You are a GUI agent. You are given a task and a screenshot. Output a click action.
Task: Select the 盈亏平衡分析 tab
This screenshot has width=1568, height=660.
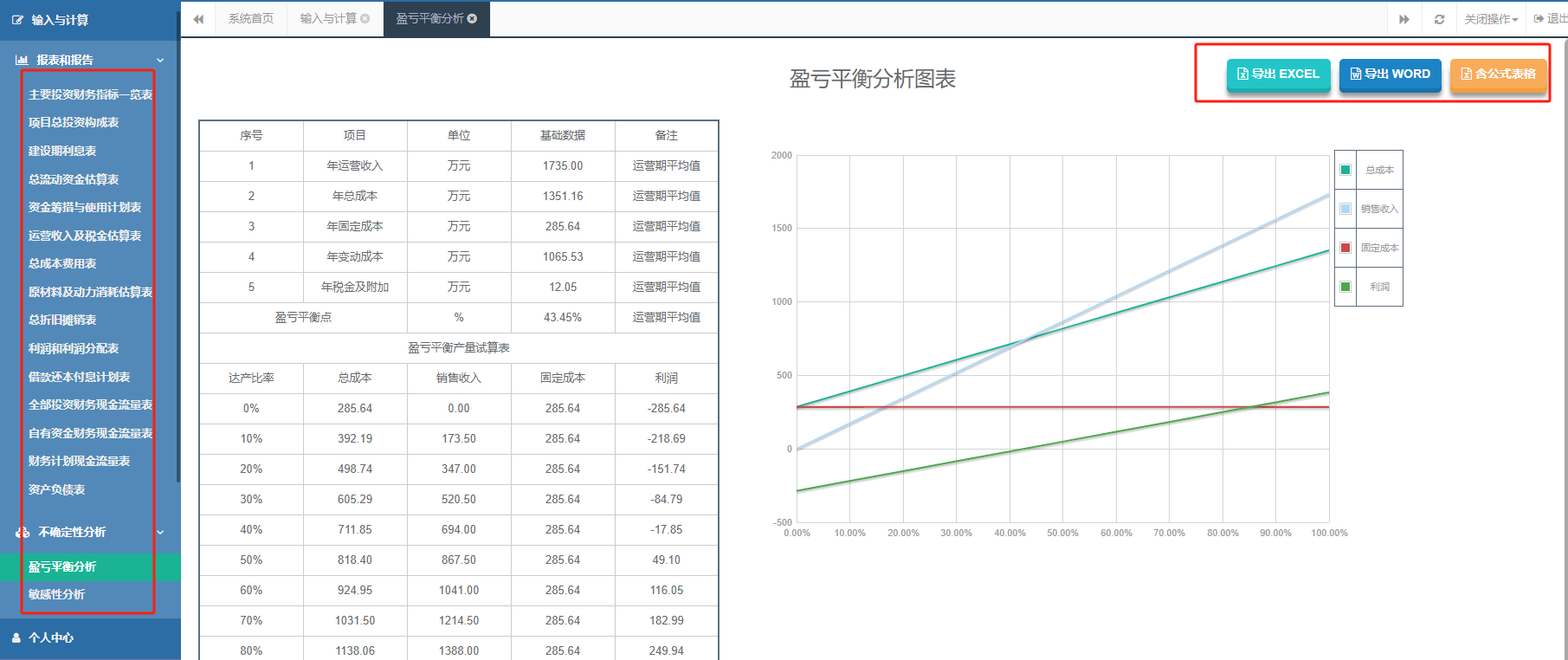coord(436,18)
